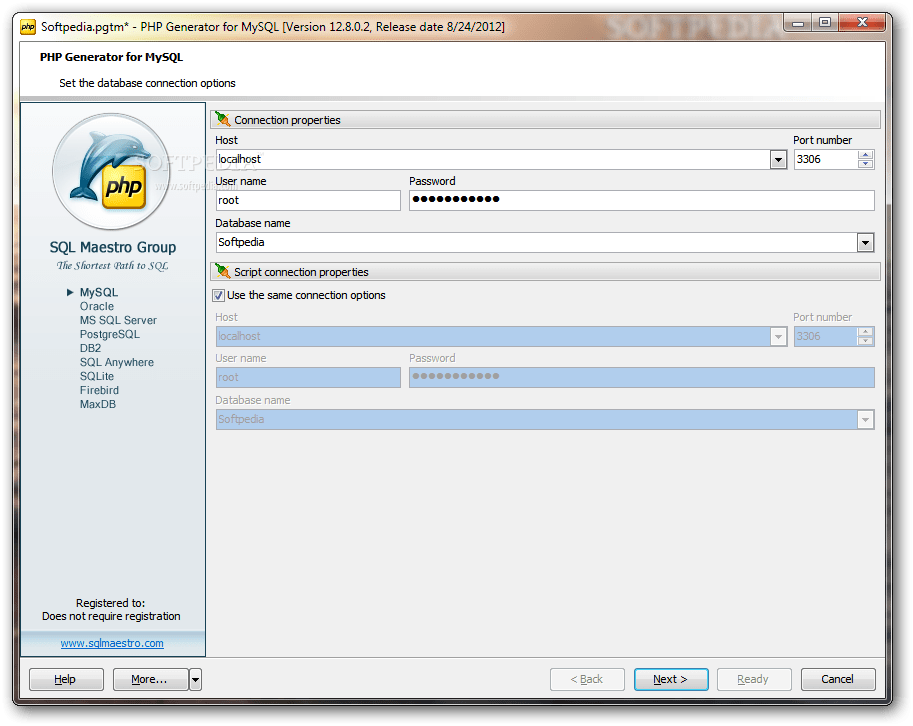The height and width of the screenshot is (726, 913).
Task: Click the Script connection properties section icon
Action: [222, 271]
